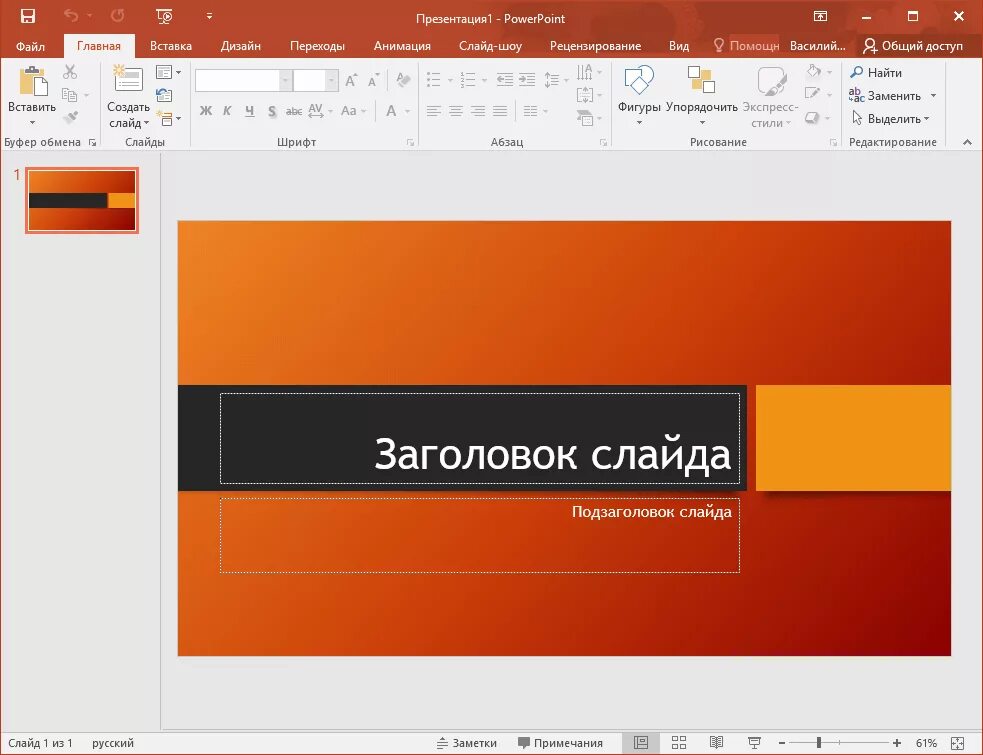983x755 pixels.
Task: Open the Файл menu
Action: [30, 46]
